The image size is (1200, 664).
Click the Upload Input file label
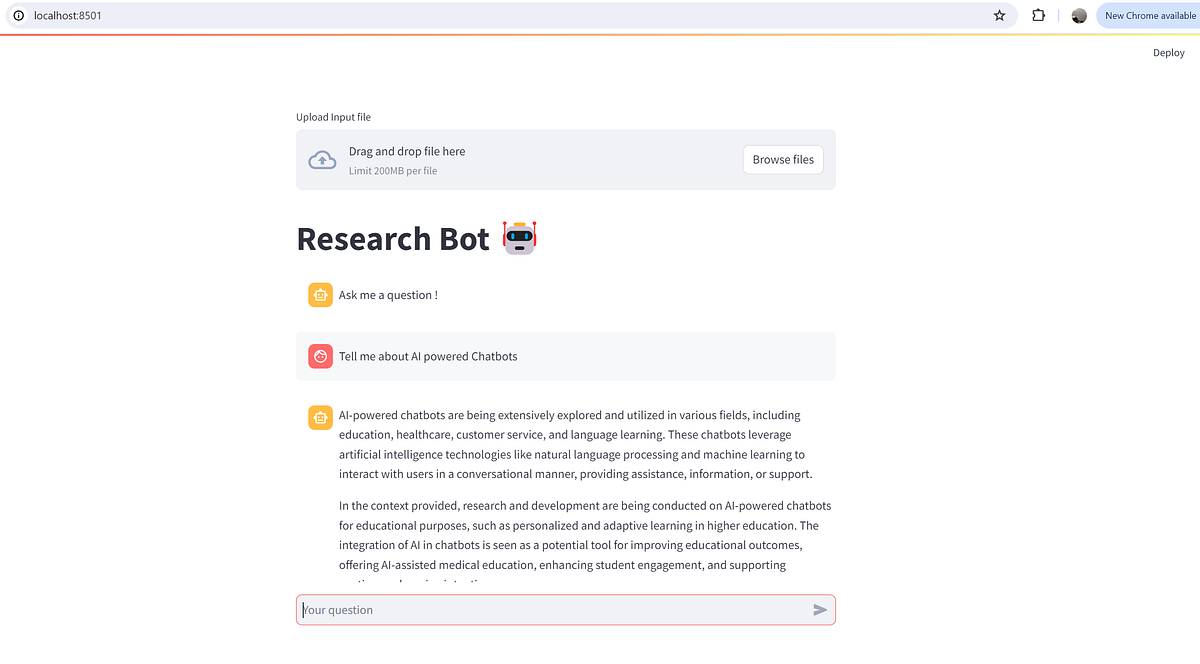click(333, 117)
